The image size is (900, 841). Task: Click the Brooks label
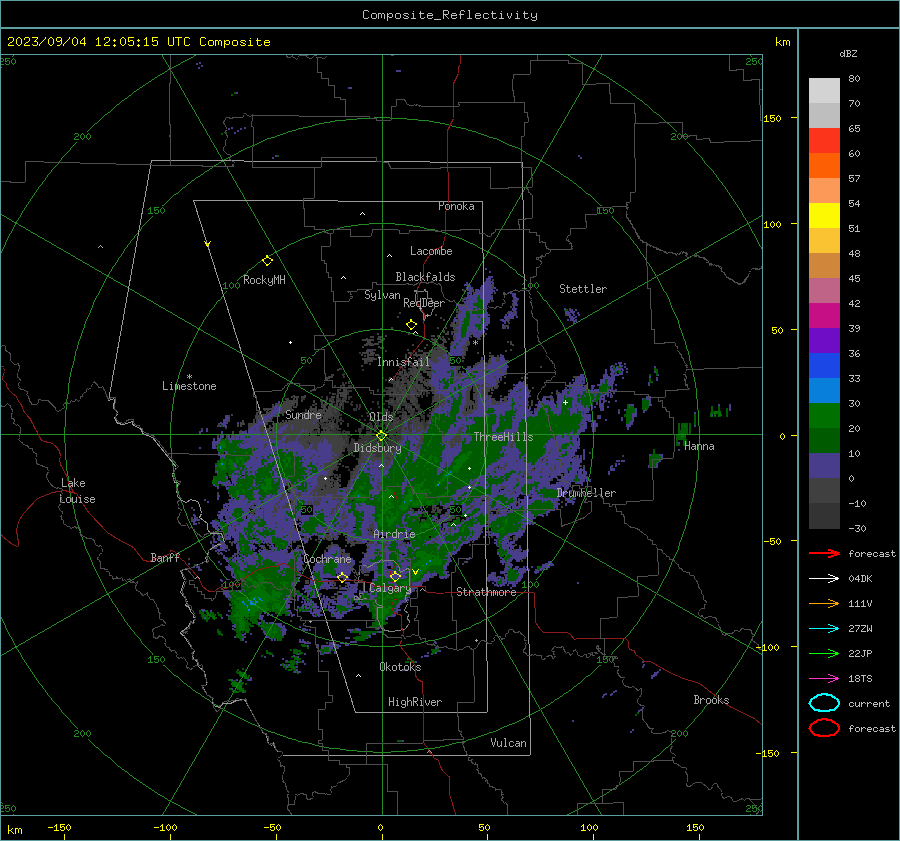click(711, 700)
